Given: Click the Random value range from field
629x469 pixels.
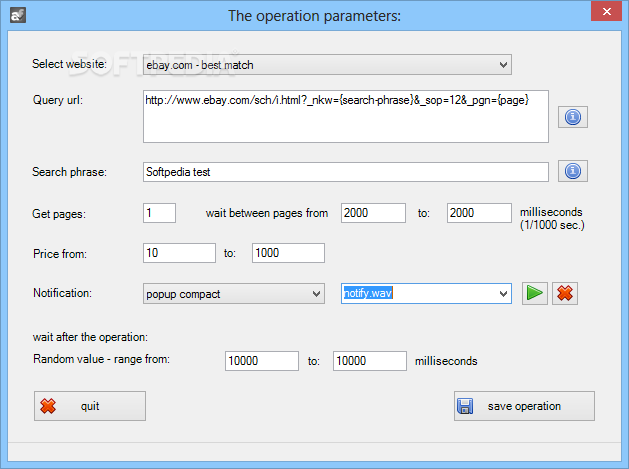Looking at the screenshot, I should click(262, 361).
